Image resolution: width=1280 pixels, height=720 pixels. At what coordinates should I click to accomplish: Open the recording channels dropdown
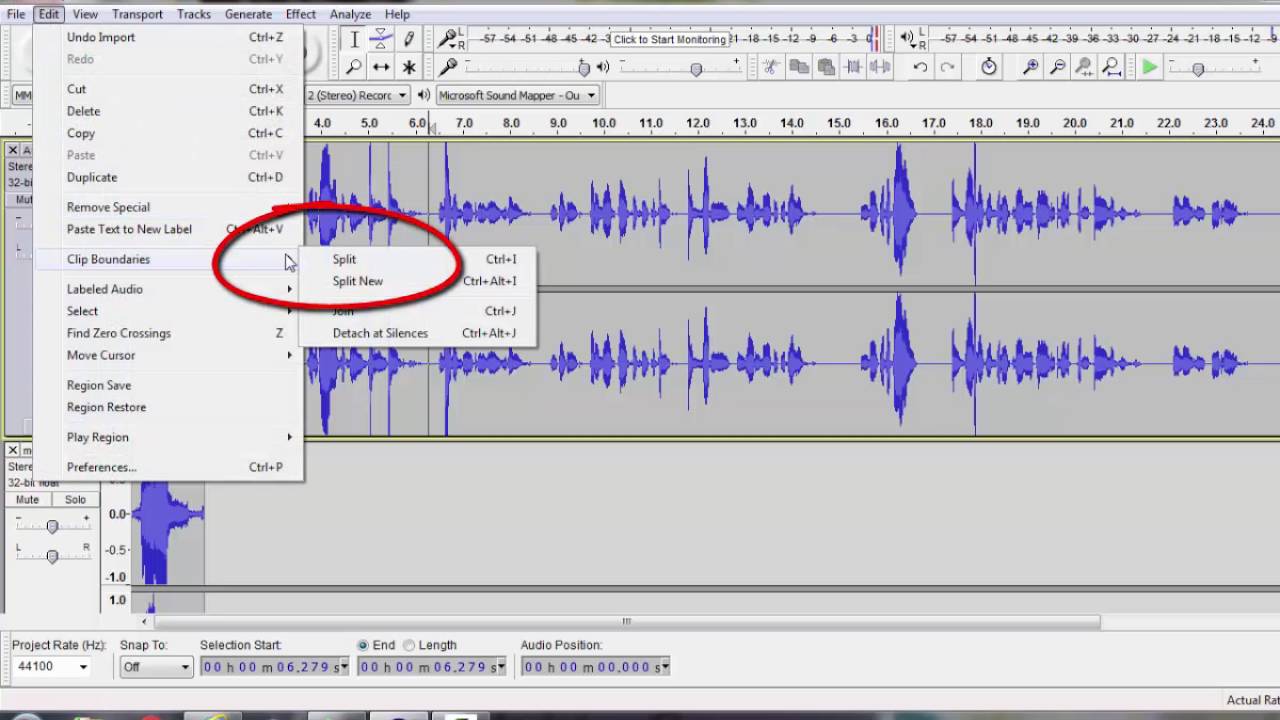pyautogui.click(x=402, y=95)
